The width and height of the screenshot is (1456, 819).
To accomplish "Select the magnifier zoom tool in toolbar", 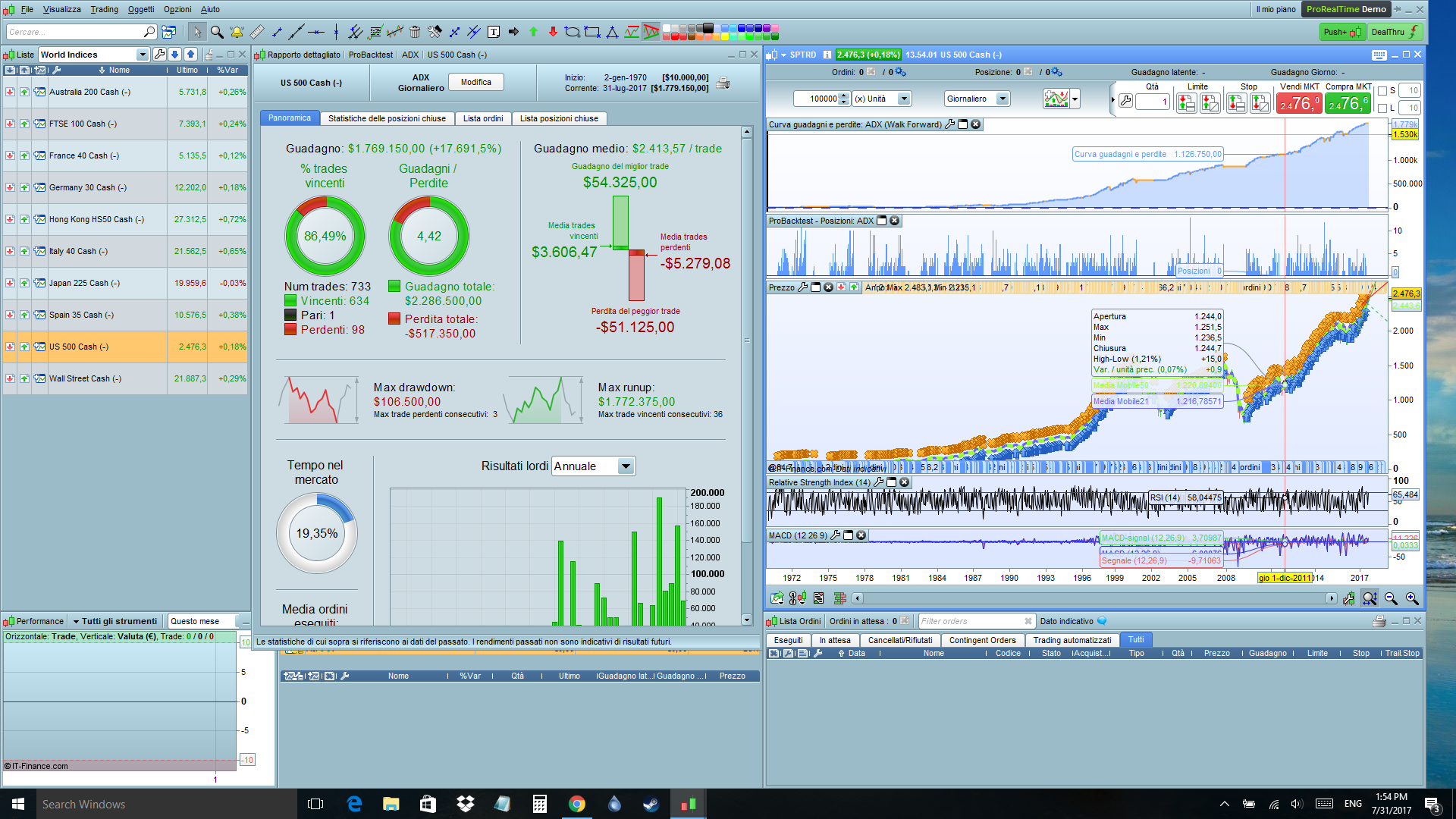I will click(217, 32).
